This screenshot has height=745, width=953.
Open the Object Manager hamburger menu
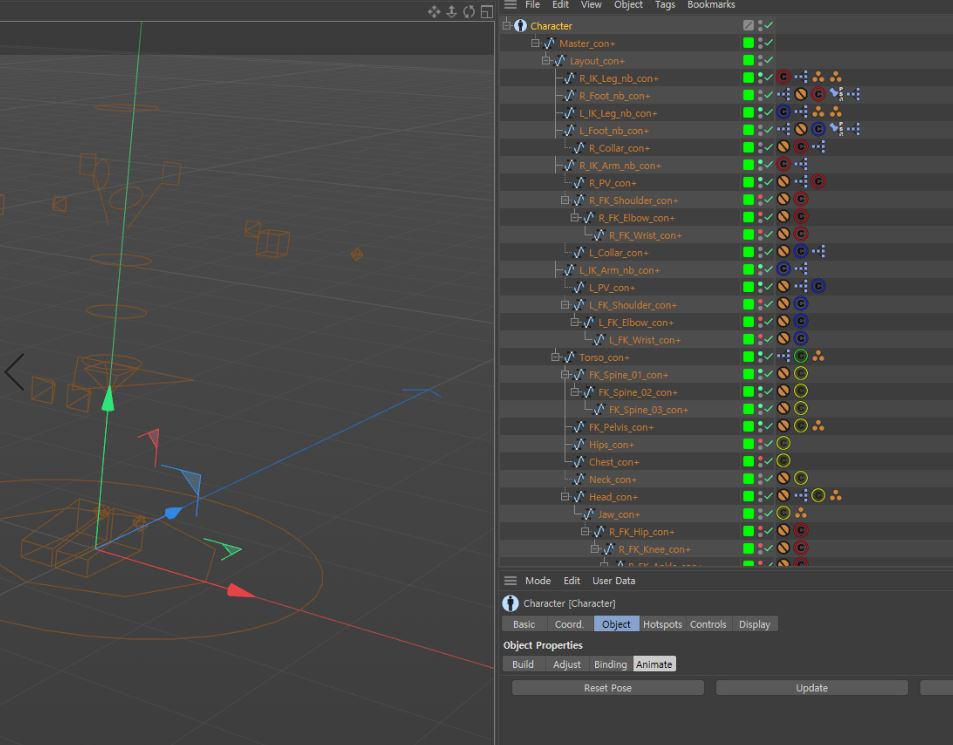pyautogui.click(x=510, y=5)
